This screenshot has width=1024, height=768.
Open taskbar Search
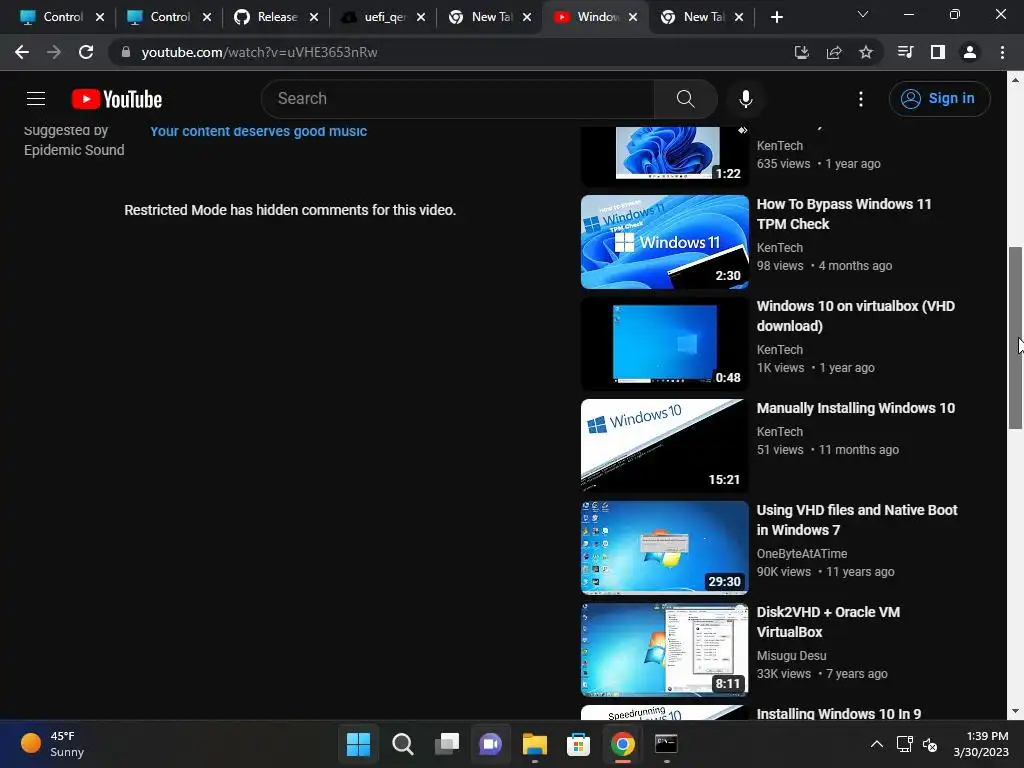click(x=402, y=744)
